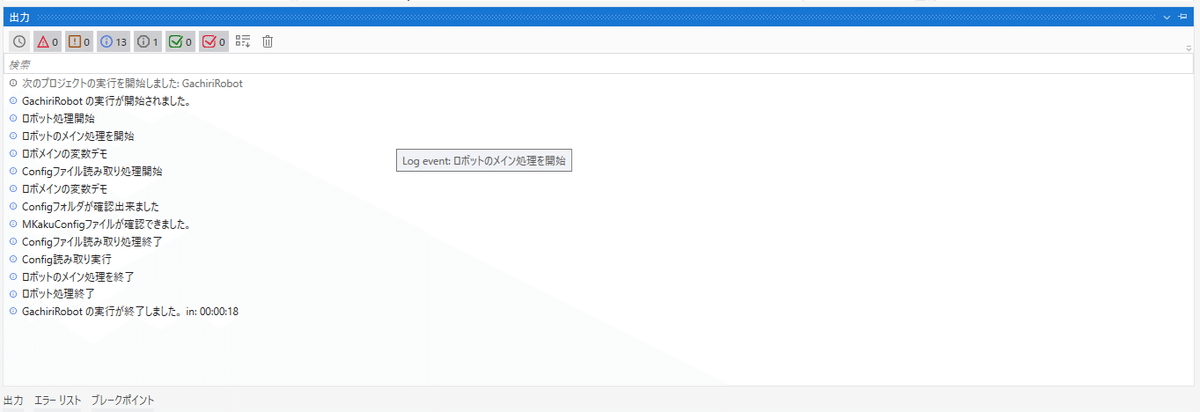Image resolution: width=1200 pixels, height=412 pixels.
Task: Click the auto-hide pin icon in title bar
Action: [x=1183, y=17]
